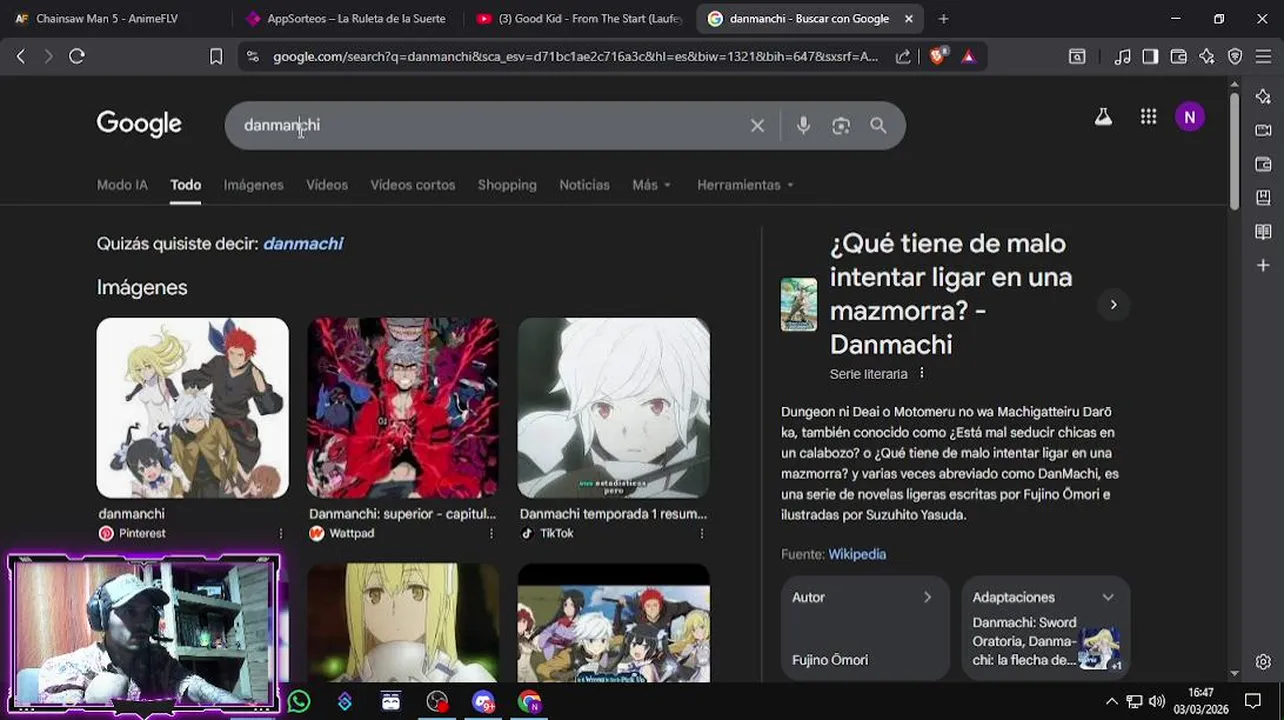The image size is (1284, 720).
Task: Open knowledge panel three-dot options
Action: [922, 373]
